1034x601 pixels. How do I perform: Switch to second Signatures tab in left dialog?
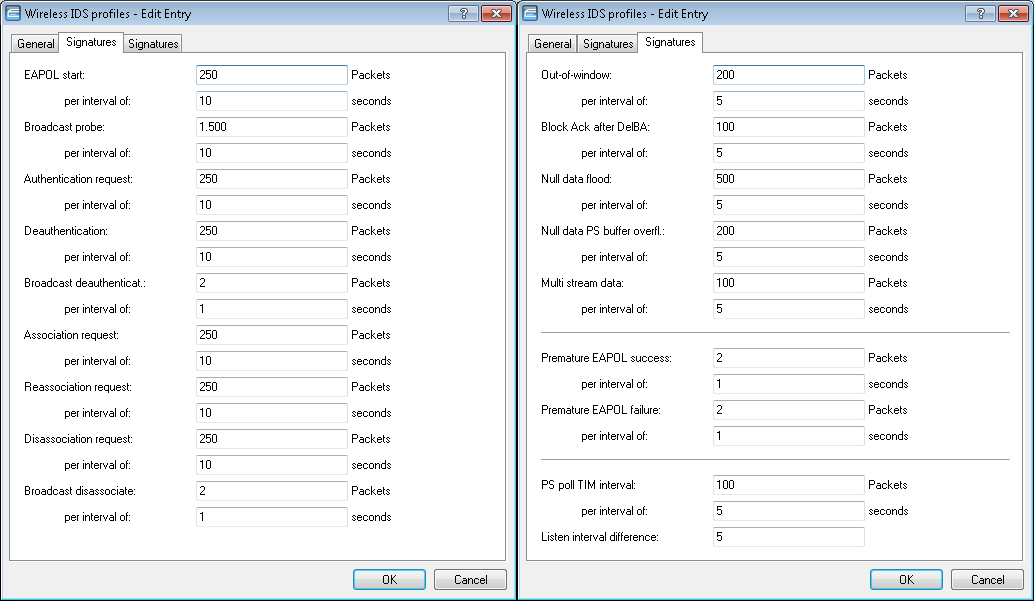click(x=153, y=44)
